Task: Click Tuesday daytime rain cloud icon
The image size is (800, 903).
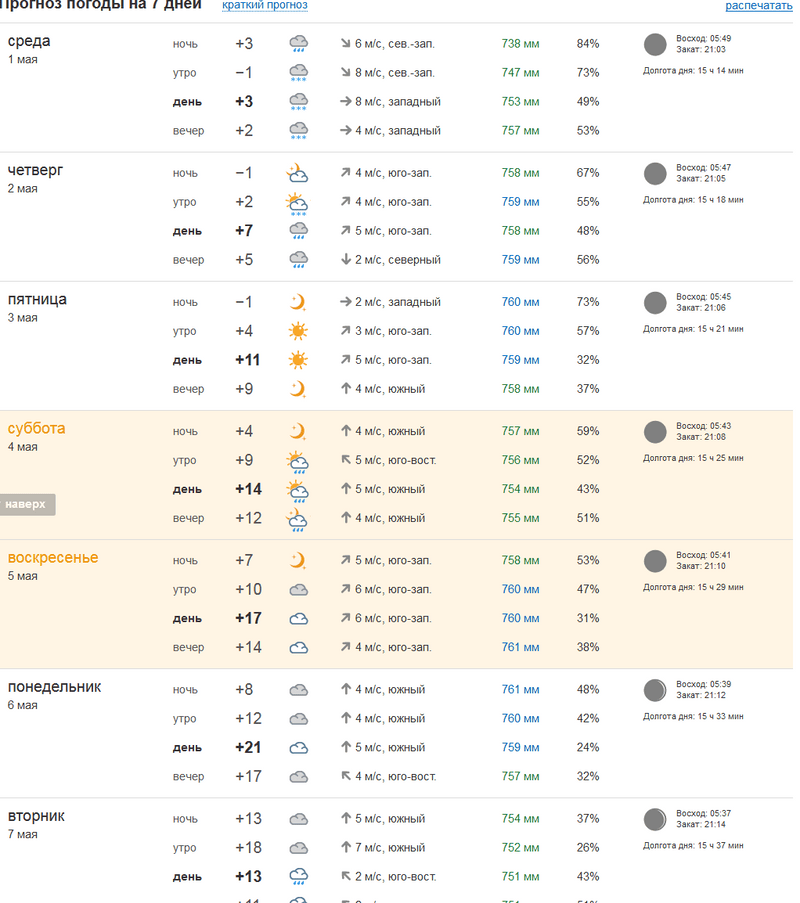Action: click(298, 877)
